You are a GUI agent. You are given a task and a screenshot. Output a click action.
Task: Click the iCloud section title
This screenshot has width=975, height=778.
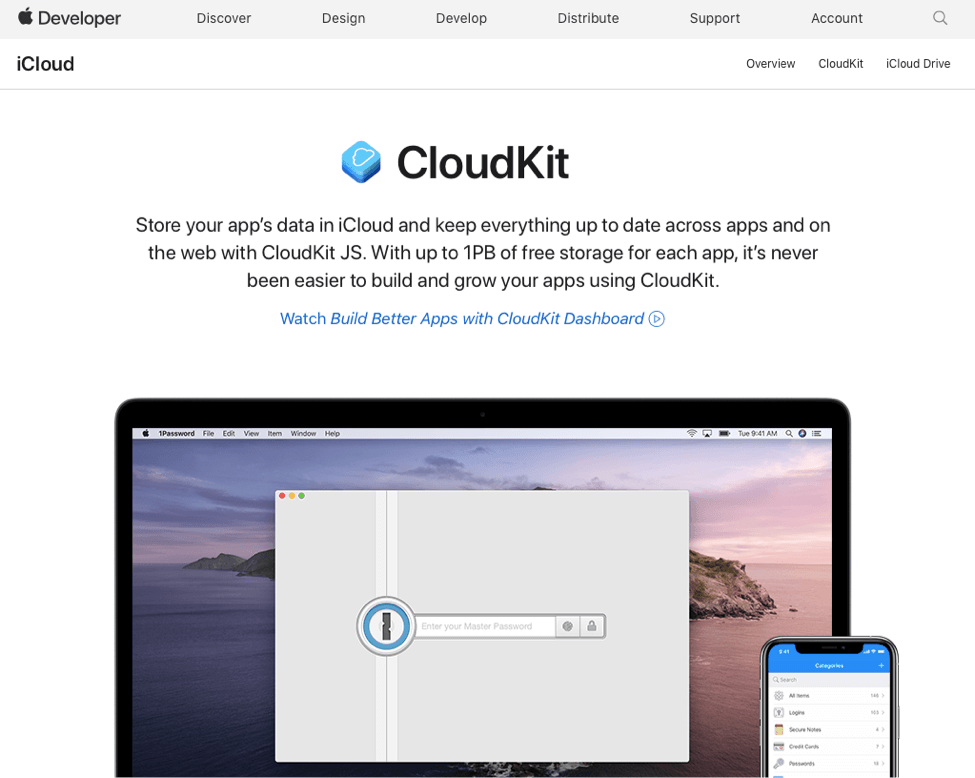click(45, 64)
